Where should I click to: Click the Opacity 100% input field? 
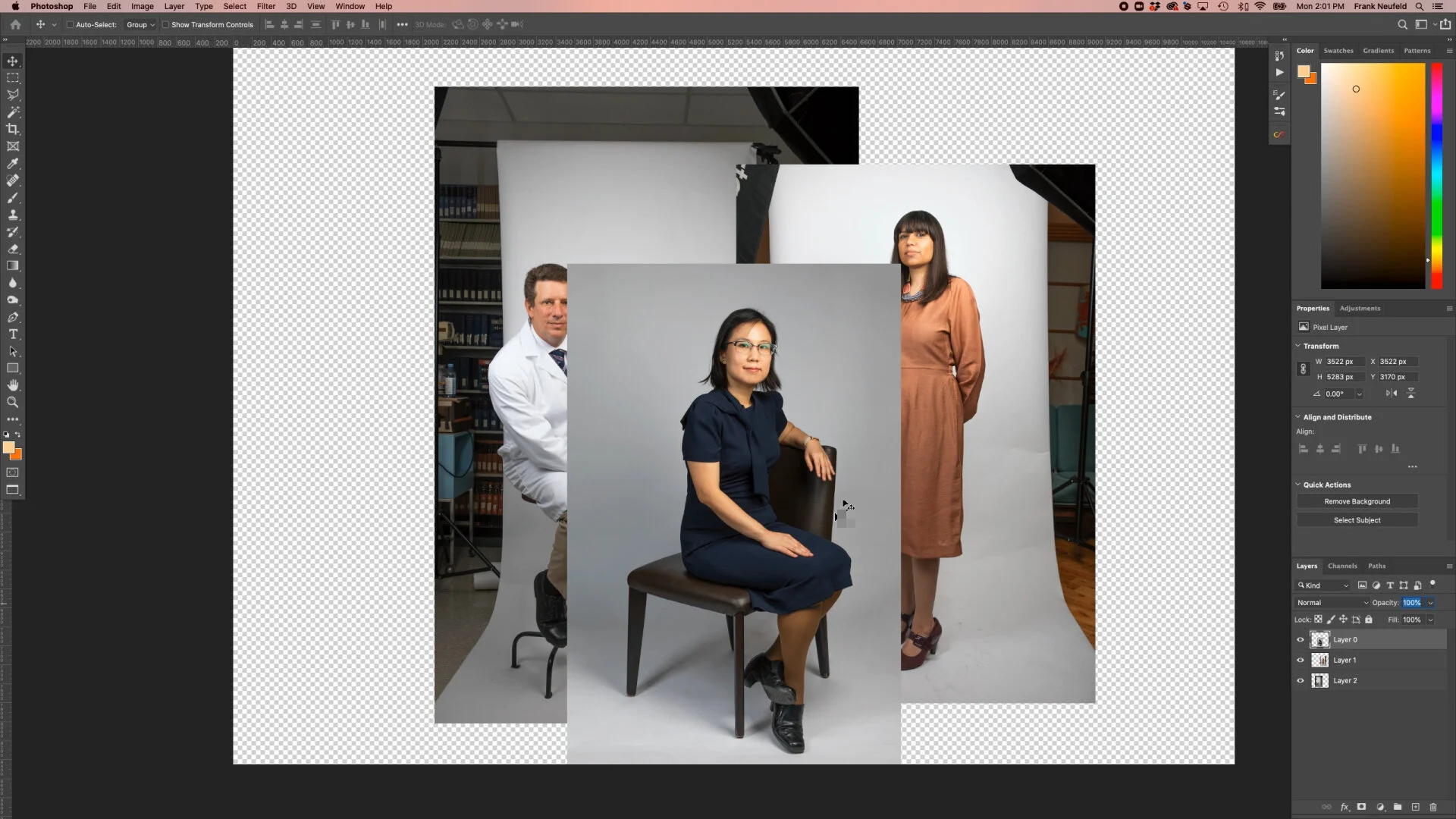(x=1411, y=603)
